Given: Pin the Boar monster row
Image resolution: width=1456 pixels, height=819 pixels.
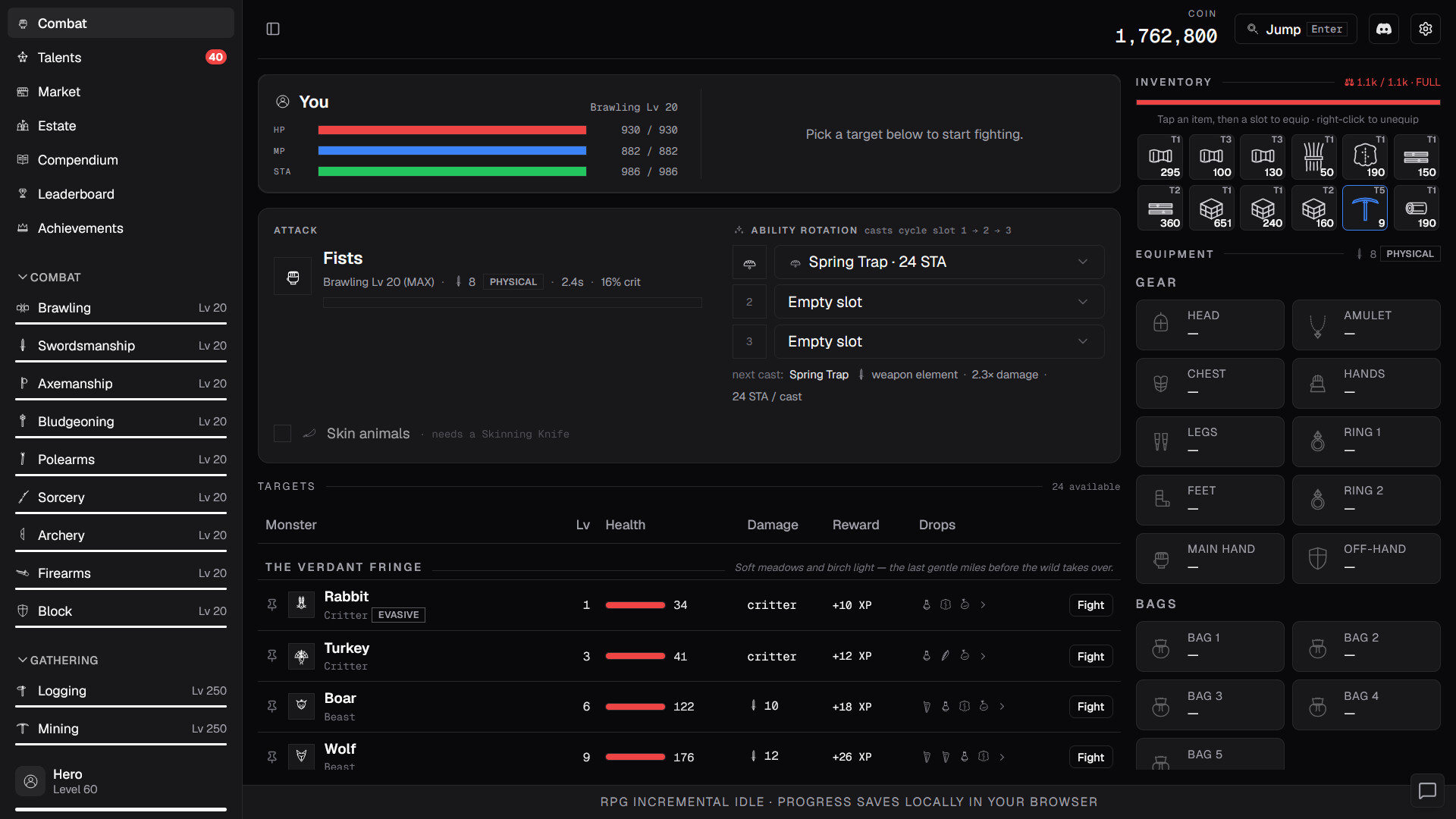Looking at the screenshot, I should pos(272,706).
